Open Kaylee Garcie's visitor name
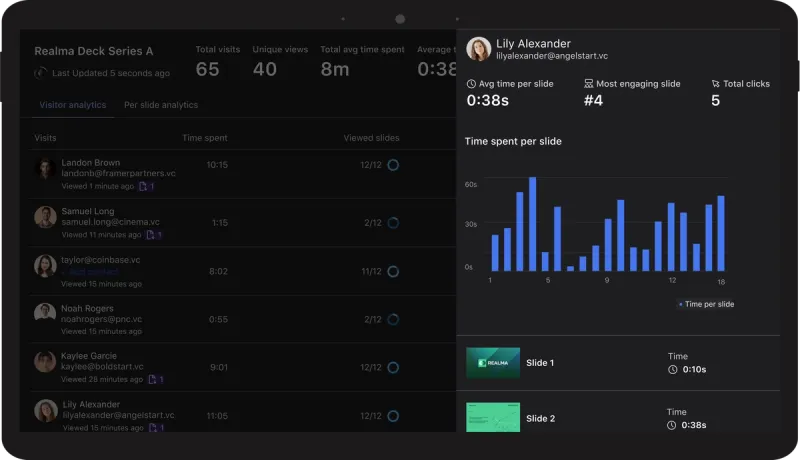The width and height of the screenshot is (800, 460). (x=89, y=355)
